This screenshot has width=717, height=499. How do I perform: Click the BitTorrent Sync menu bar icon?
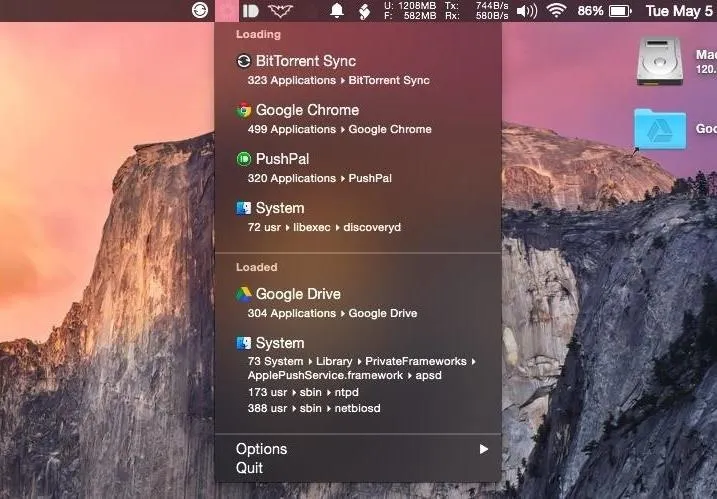tap(200, 10)
